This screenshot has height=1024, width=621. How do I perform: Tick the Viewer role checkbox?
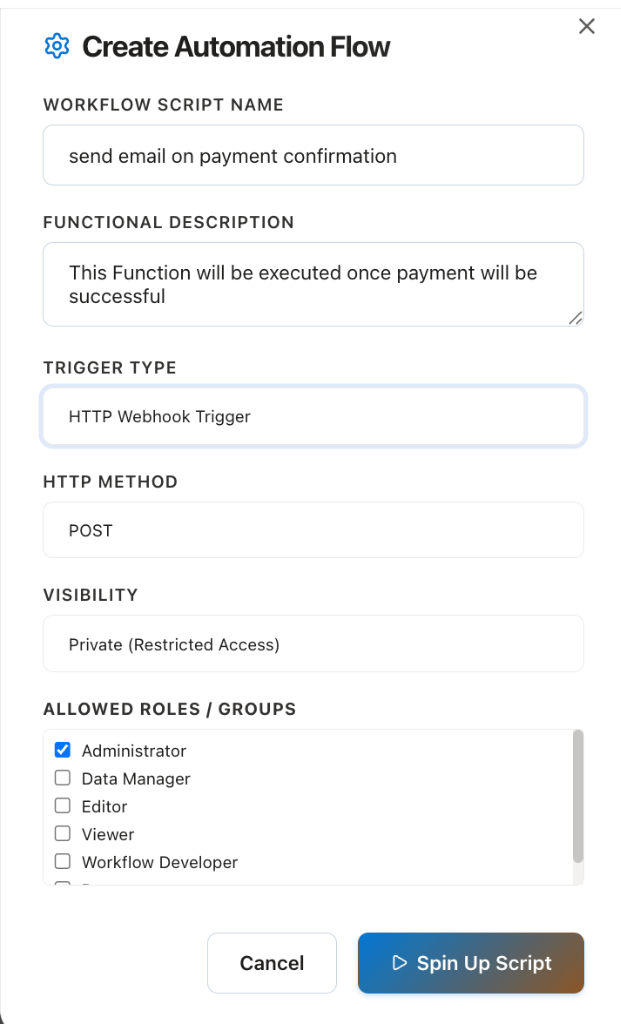coord(63,834)
